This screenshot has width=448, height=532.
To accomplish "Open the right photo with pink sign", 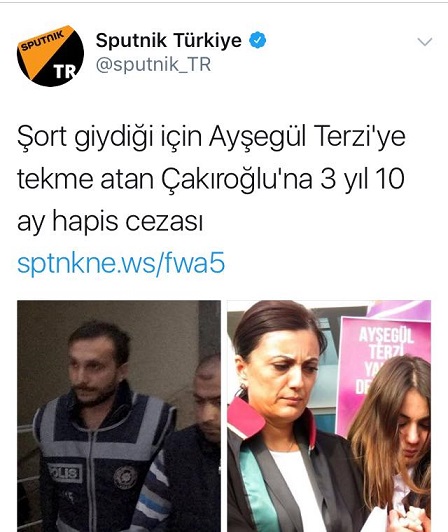I will (329, 416).
